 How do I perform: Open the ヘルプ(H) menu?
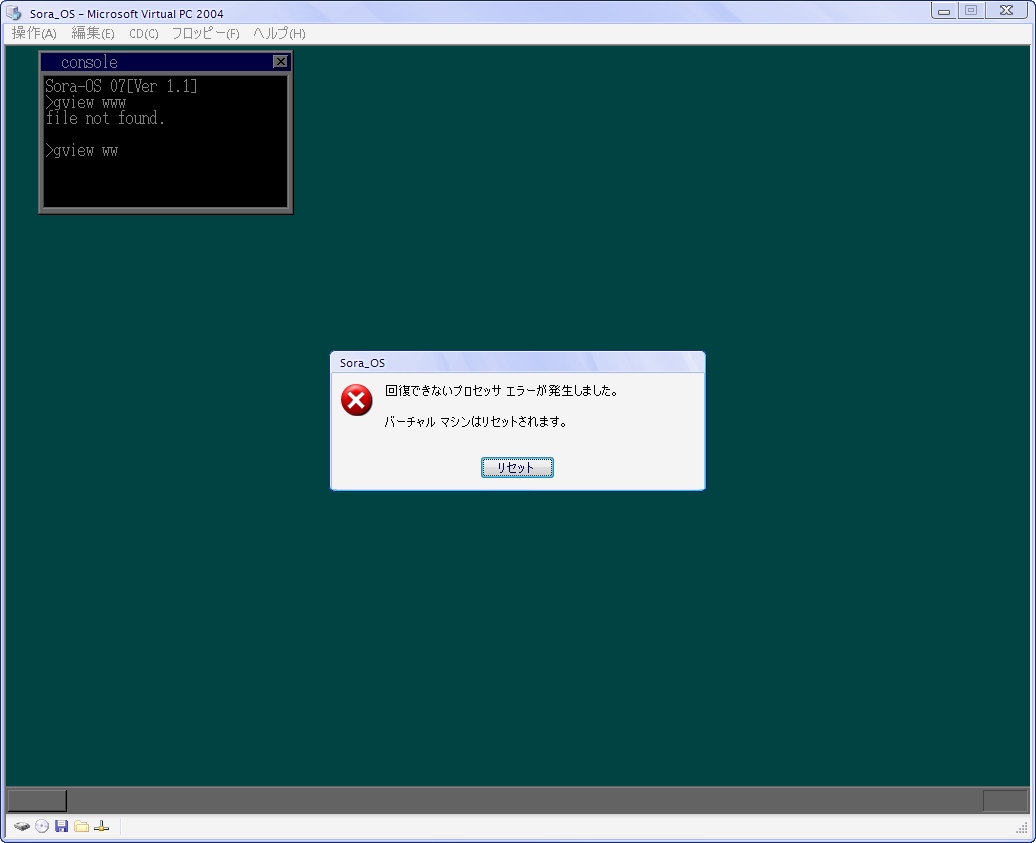(279, 33)
